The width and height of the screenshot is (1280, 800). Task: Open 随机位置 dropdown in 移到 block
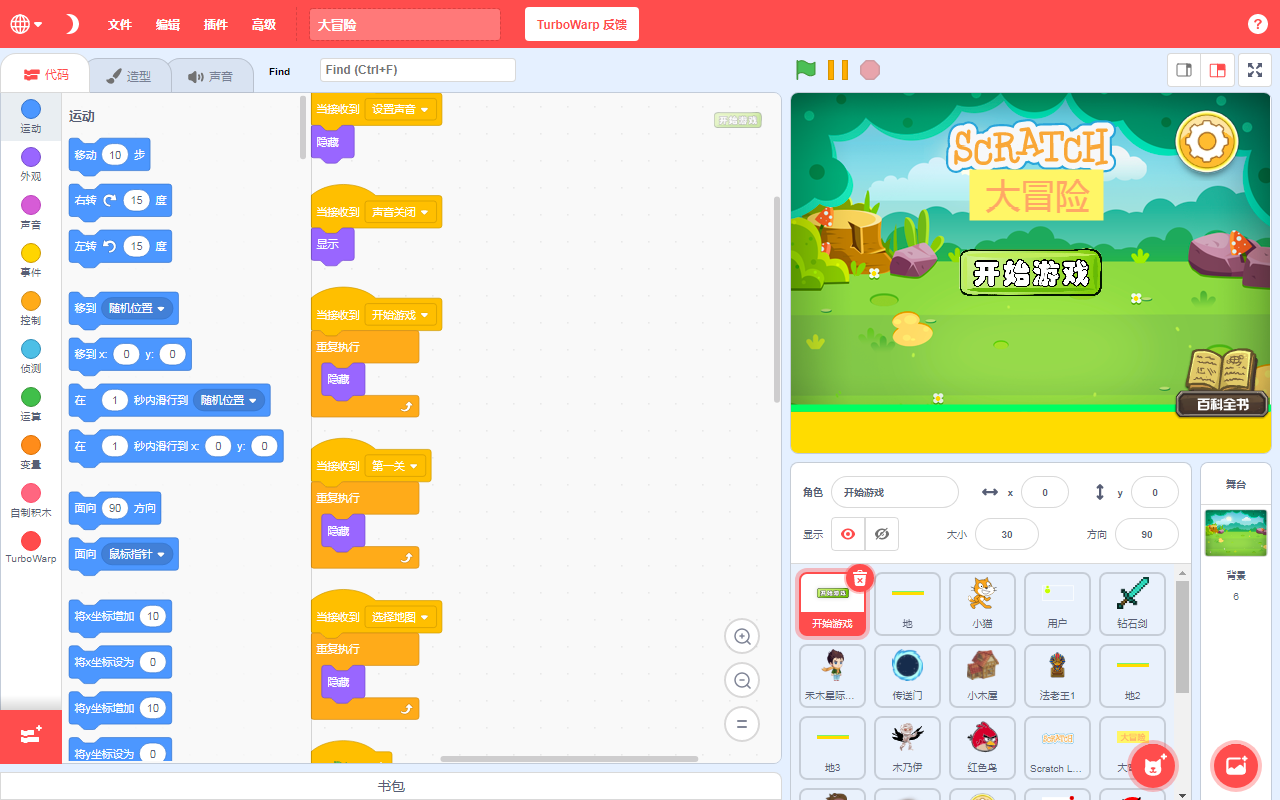pos(138,308)
